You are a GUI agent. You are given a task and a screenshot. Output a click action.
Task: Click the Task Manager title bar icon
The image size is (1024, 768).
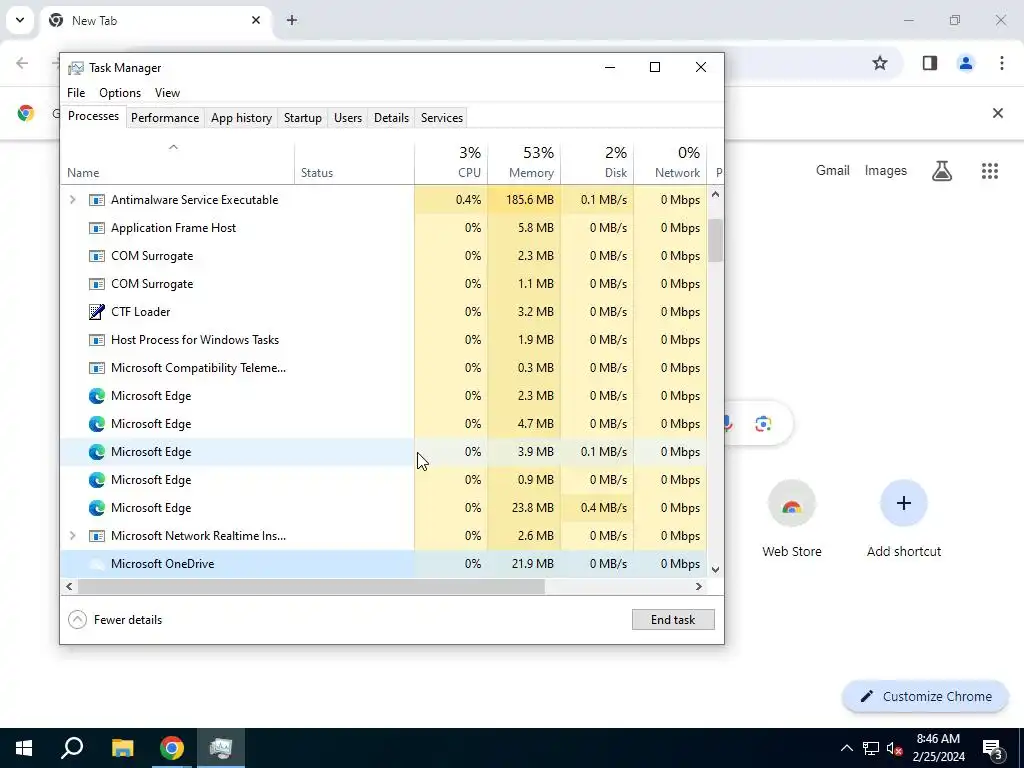click(x=76, y=68)
